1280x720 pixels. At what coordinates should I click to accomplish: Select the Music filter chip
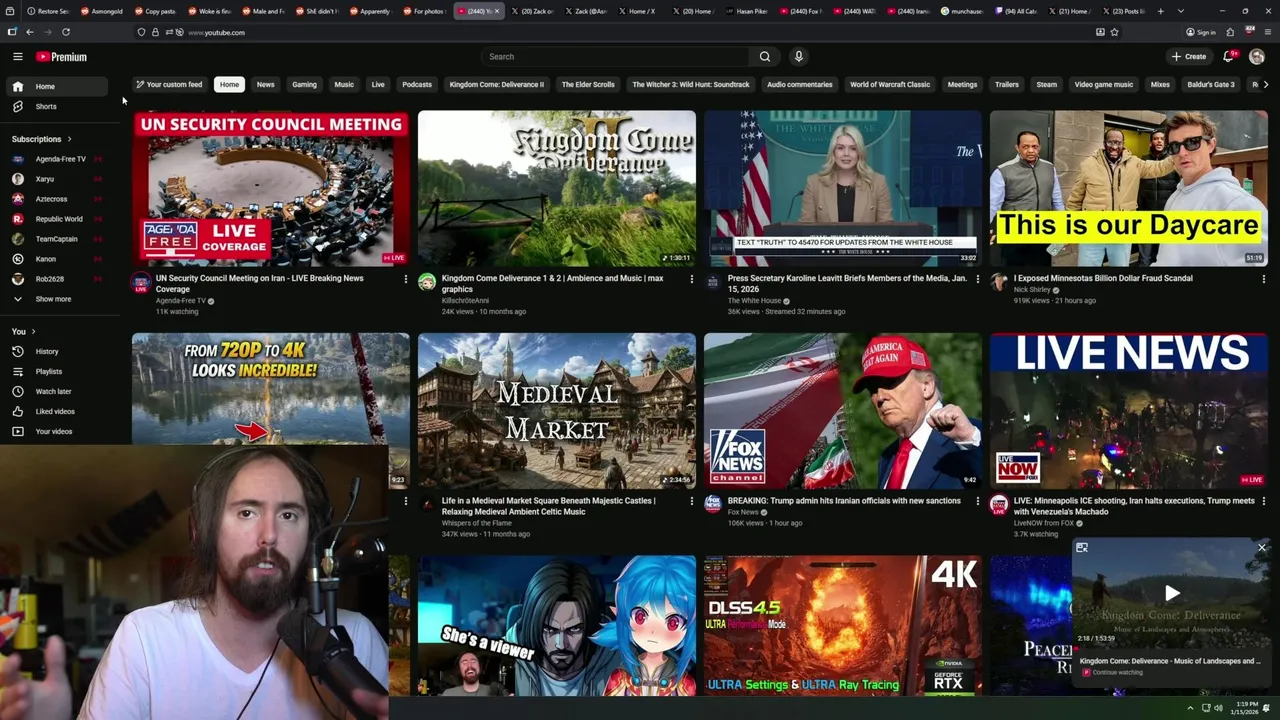[x=344, y=84]
